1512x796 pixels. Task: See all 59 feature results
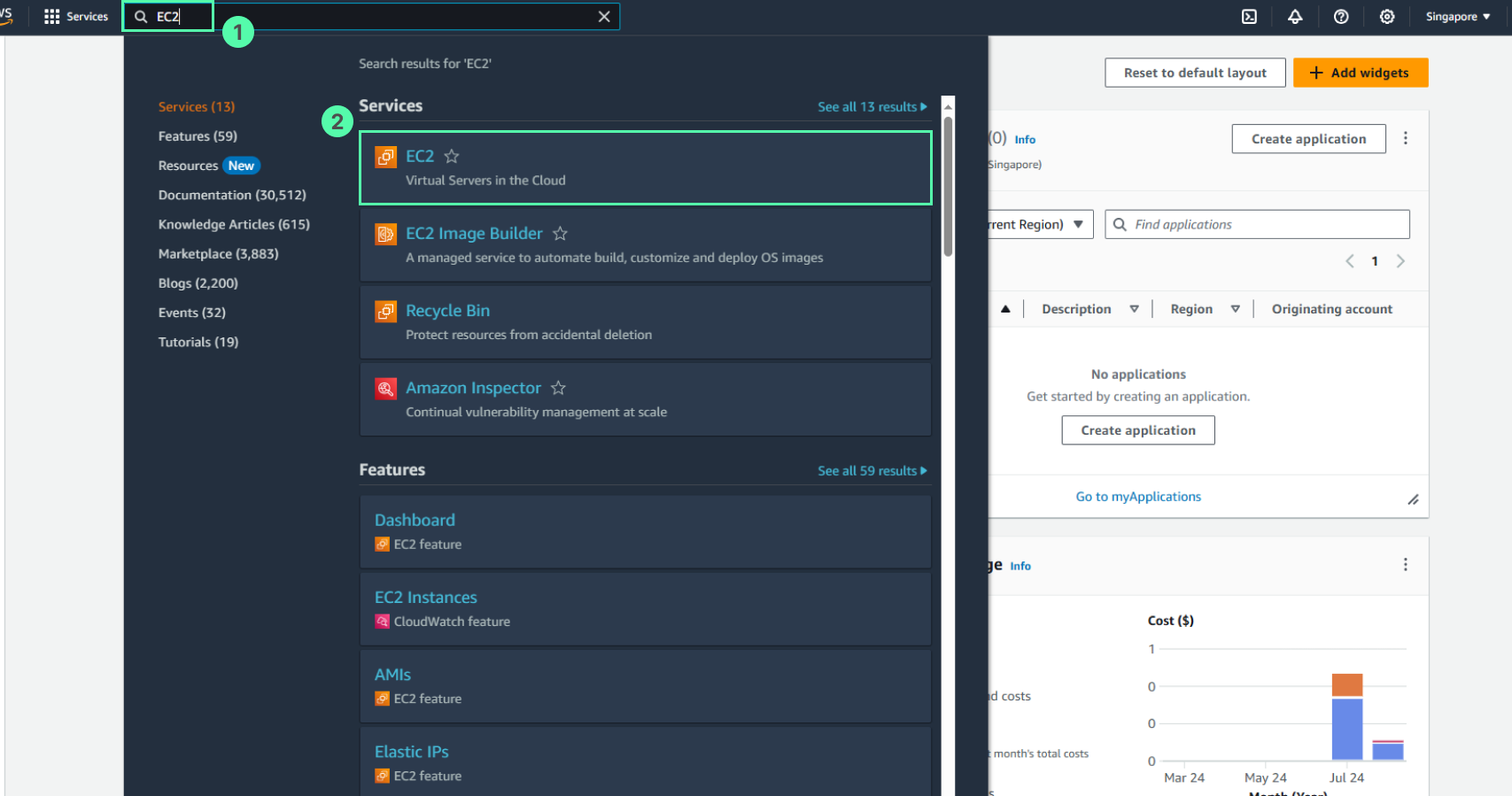[x=872, y=471]
